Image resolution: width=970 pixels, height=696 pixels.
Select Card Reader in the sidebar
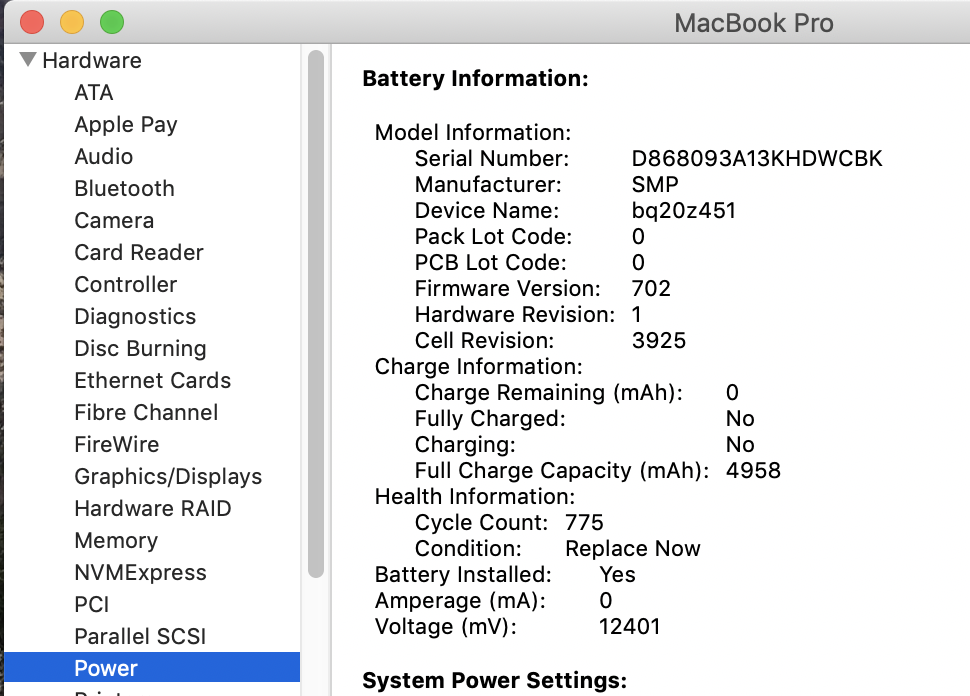139,252
